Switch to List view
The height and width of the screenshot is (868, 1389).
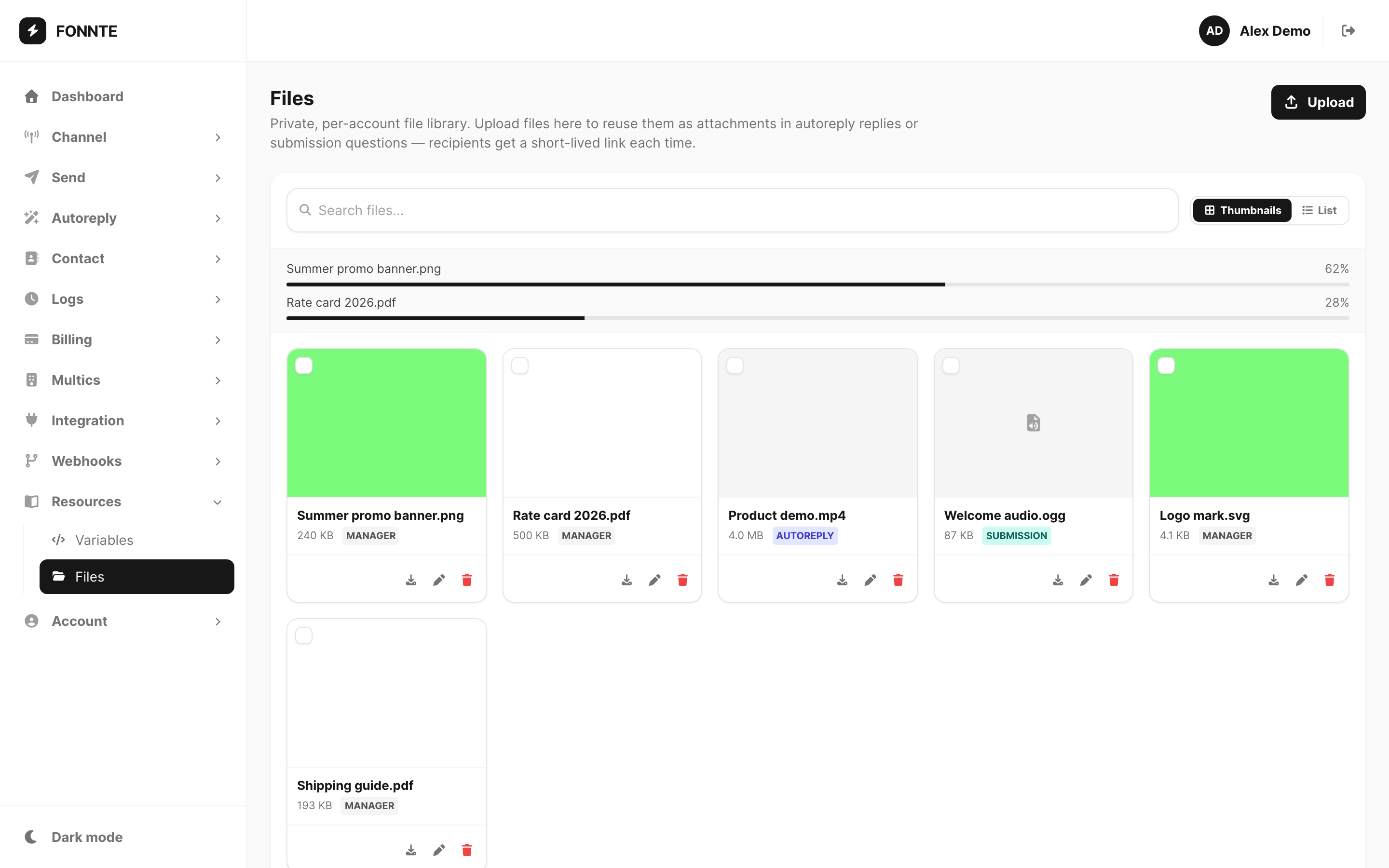tap(1319, 210)
